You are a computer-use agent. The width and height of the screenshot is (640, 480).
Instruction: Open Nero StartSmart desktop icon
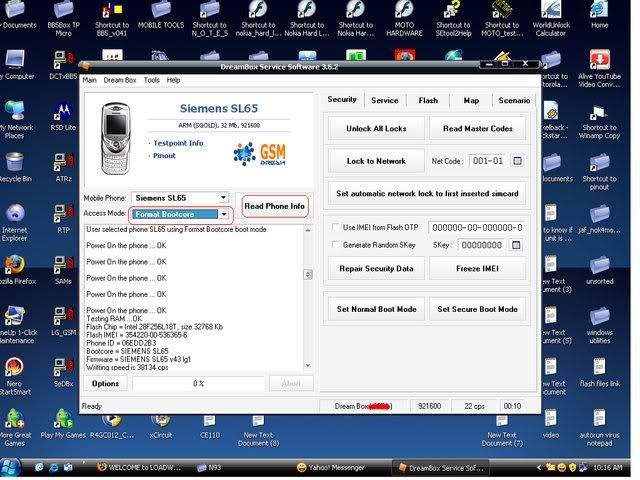coord(15,377)
